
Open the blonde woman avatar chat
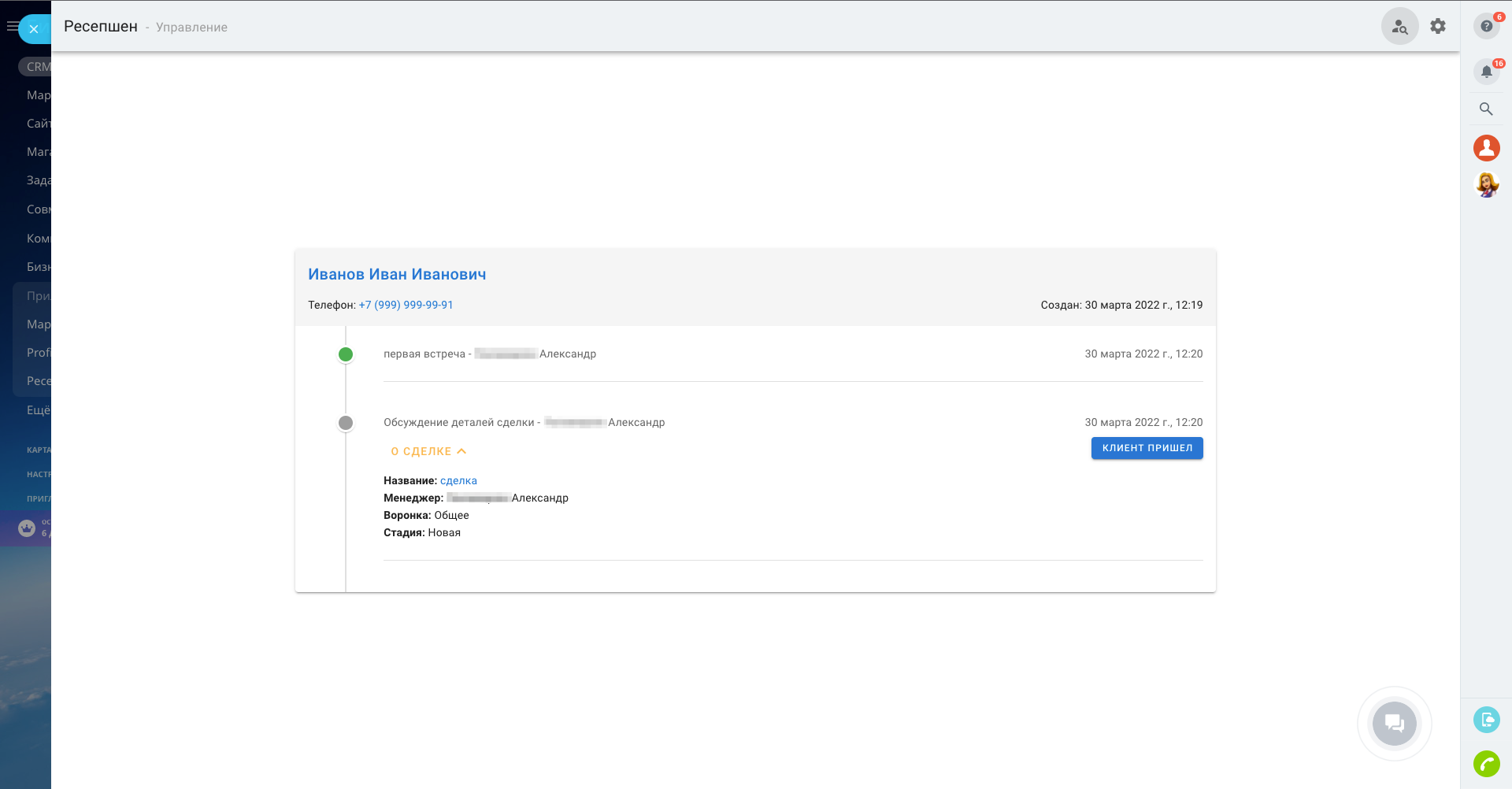[1486, 185]
